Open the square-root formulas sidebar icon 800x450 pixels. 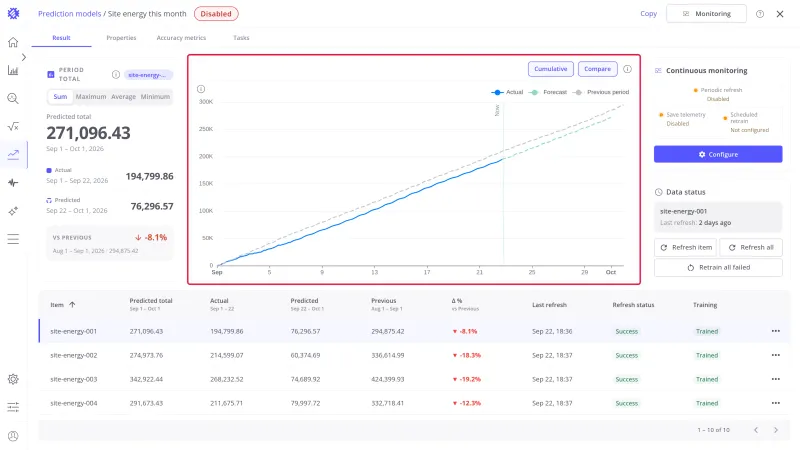click(13, 127)
